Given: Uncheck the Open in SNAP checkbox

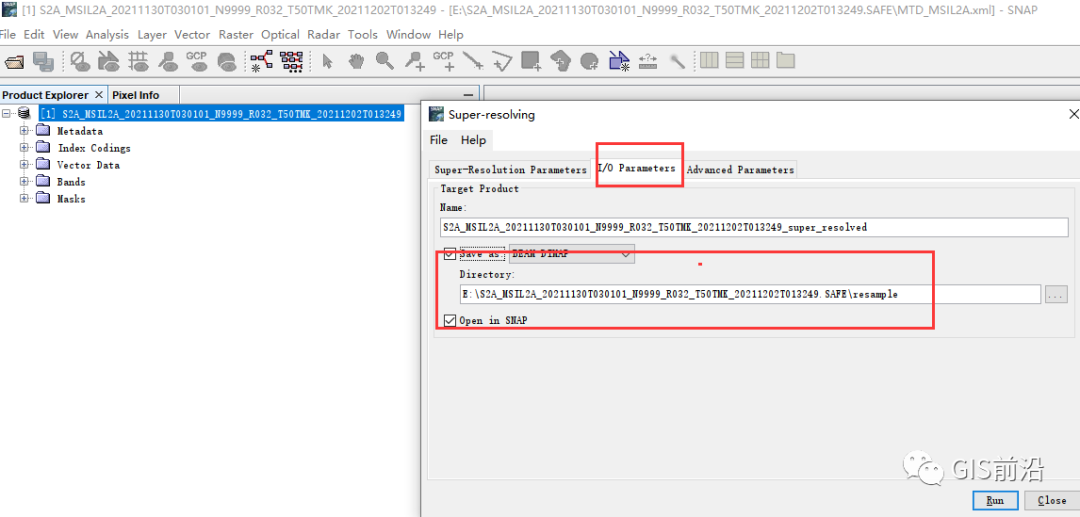Looking at the screenshot, I should click(x=450, y=320).
